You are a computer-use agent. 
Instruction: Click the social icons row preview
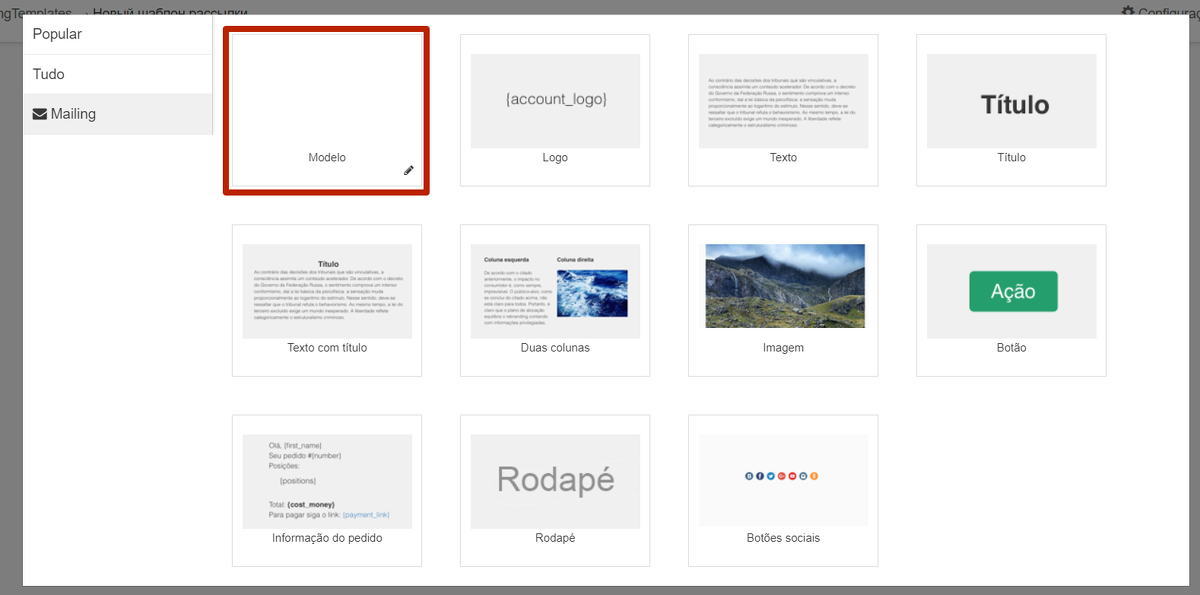tap(782, 476)
